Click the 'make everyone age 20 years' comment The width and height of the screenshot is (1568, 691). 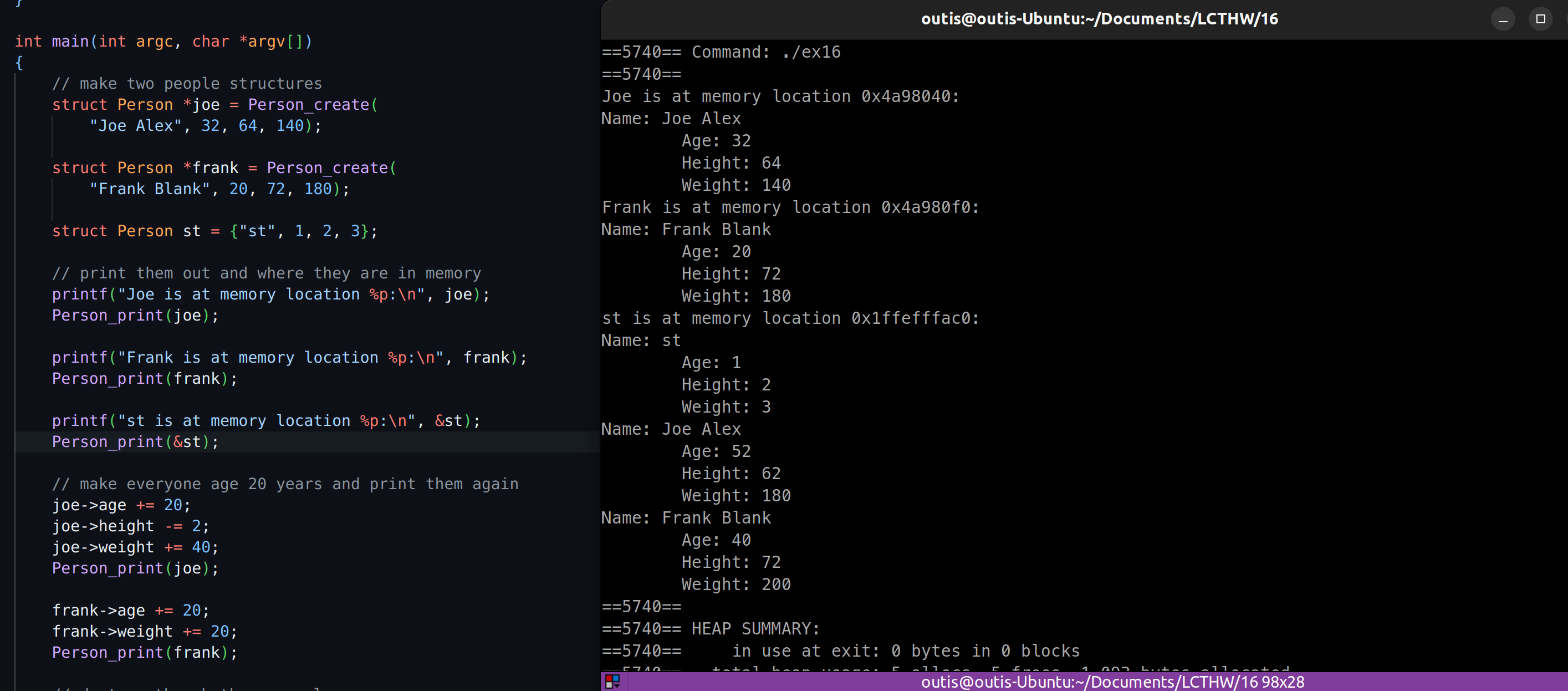285,484
